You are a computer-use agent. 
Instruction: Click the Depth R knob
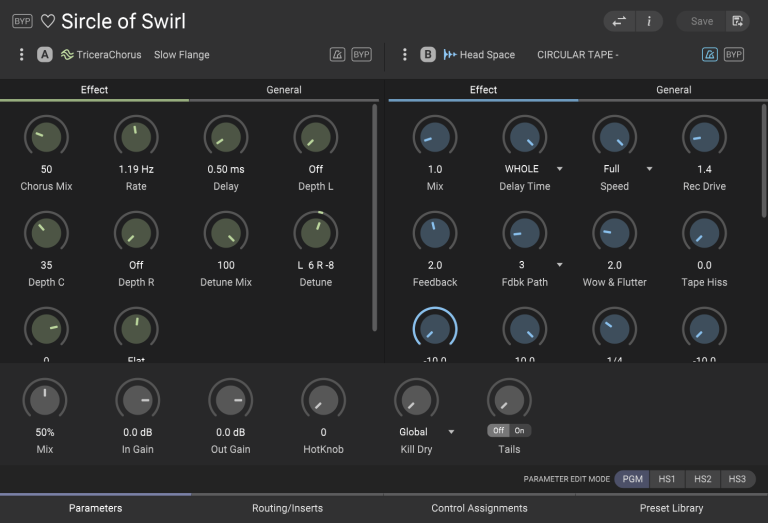coord(136,233)
